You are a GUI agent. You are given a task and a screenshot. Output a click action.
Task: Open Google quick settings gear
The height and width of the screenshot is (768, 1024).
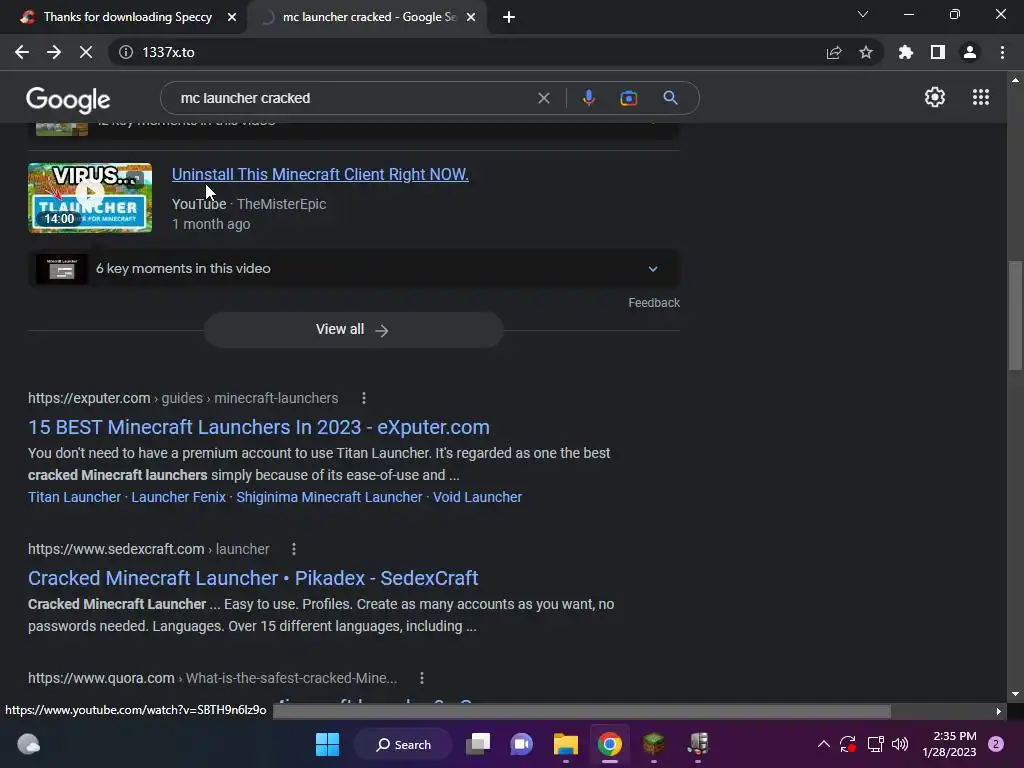935,97
